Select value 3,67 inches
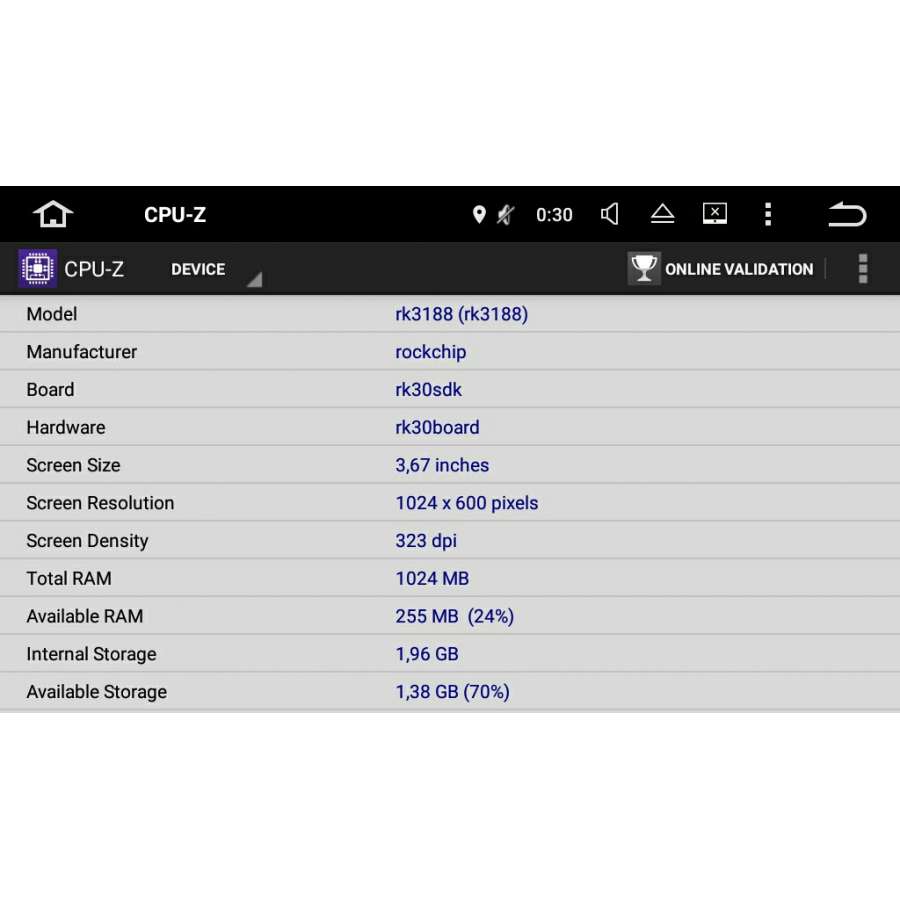900x900 pixels. click(442, 465)
